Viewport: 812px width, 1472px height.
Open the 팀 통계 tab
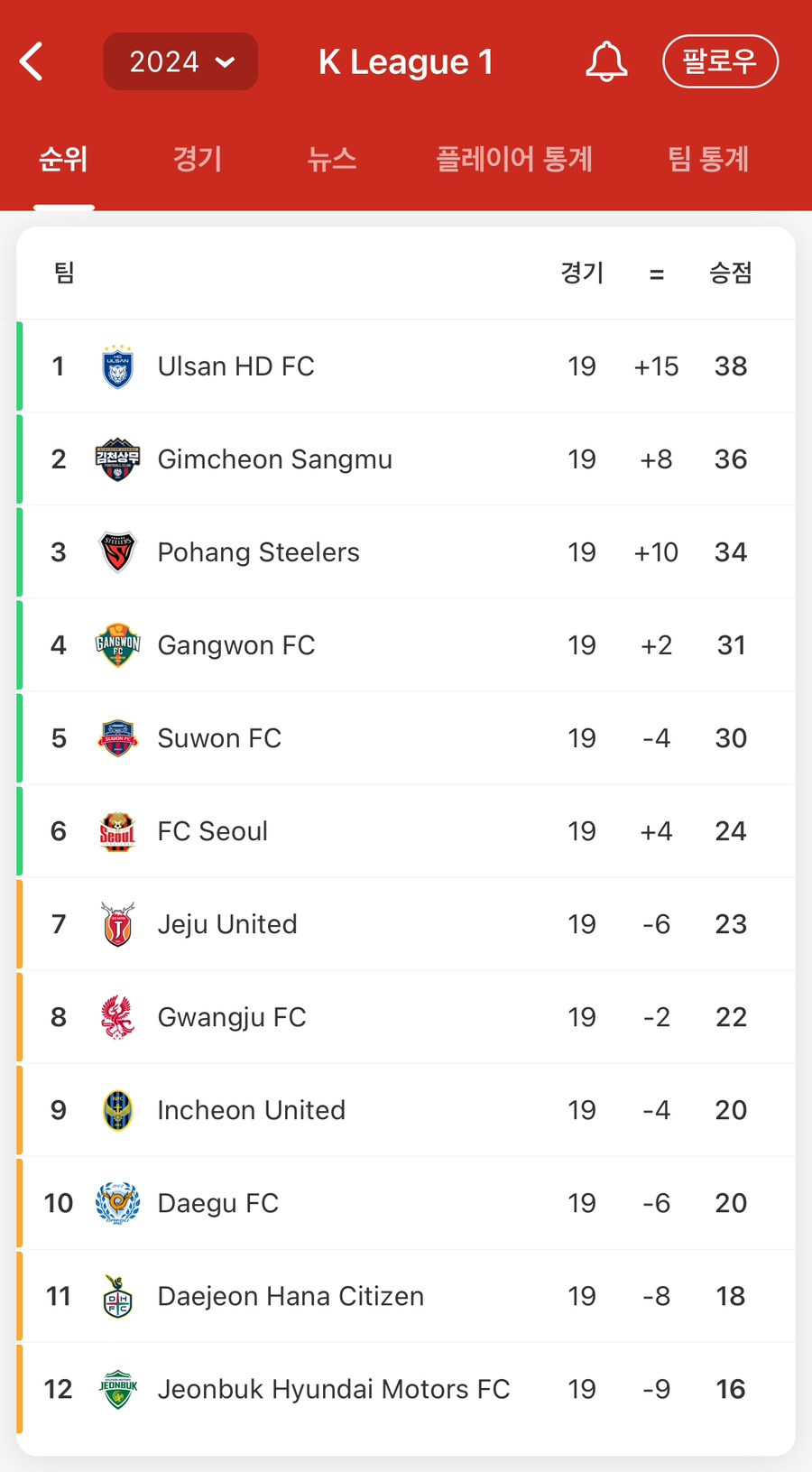point(708,159)
